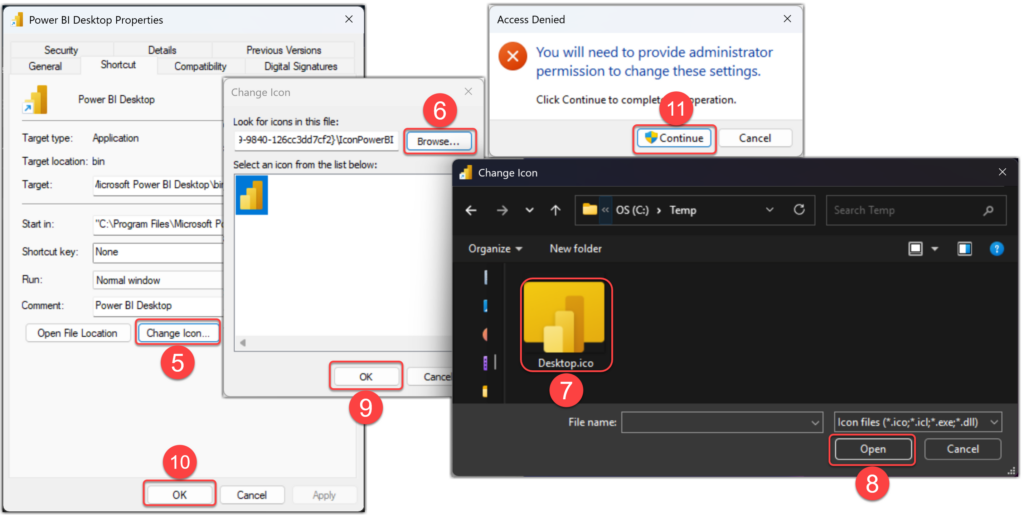Viewport: 1024px width, 515px height.
Task: Click Open File Location button
Action: tap(77, 333)
